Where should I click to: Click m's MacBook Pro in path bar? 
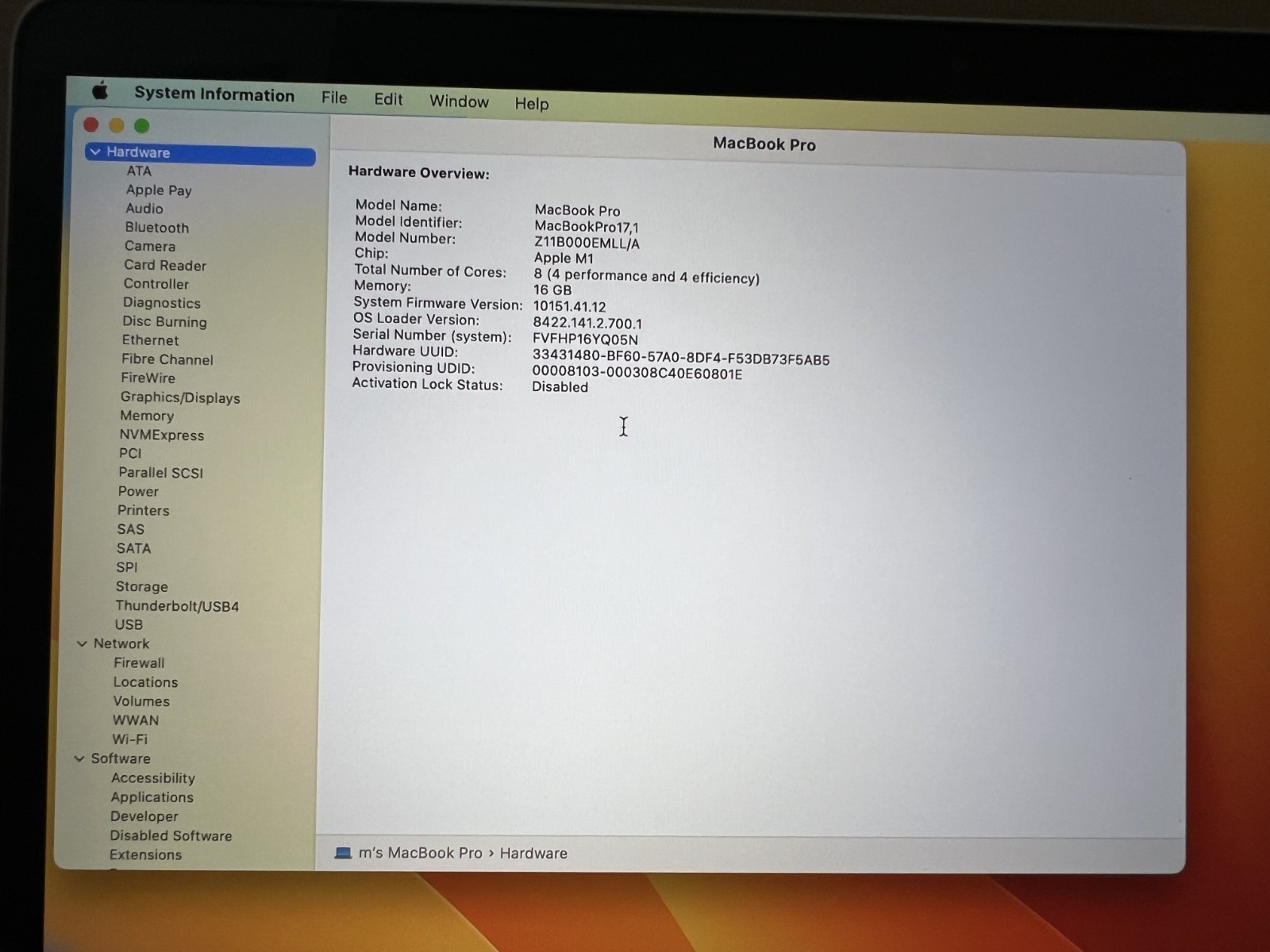click(x=420, y=853)
